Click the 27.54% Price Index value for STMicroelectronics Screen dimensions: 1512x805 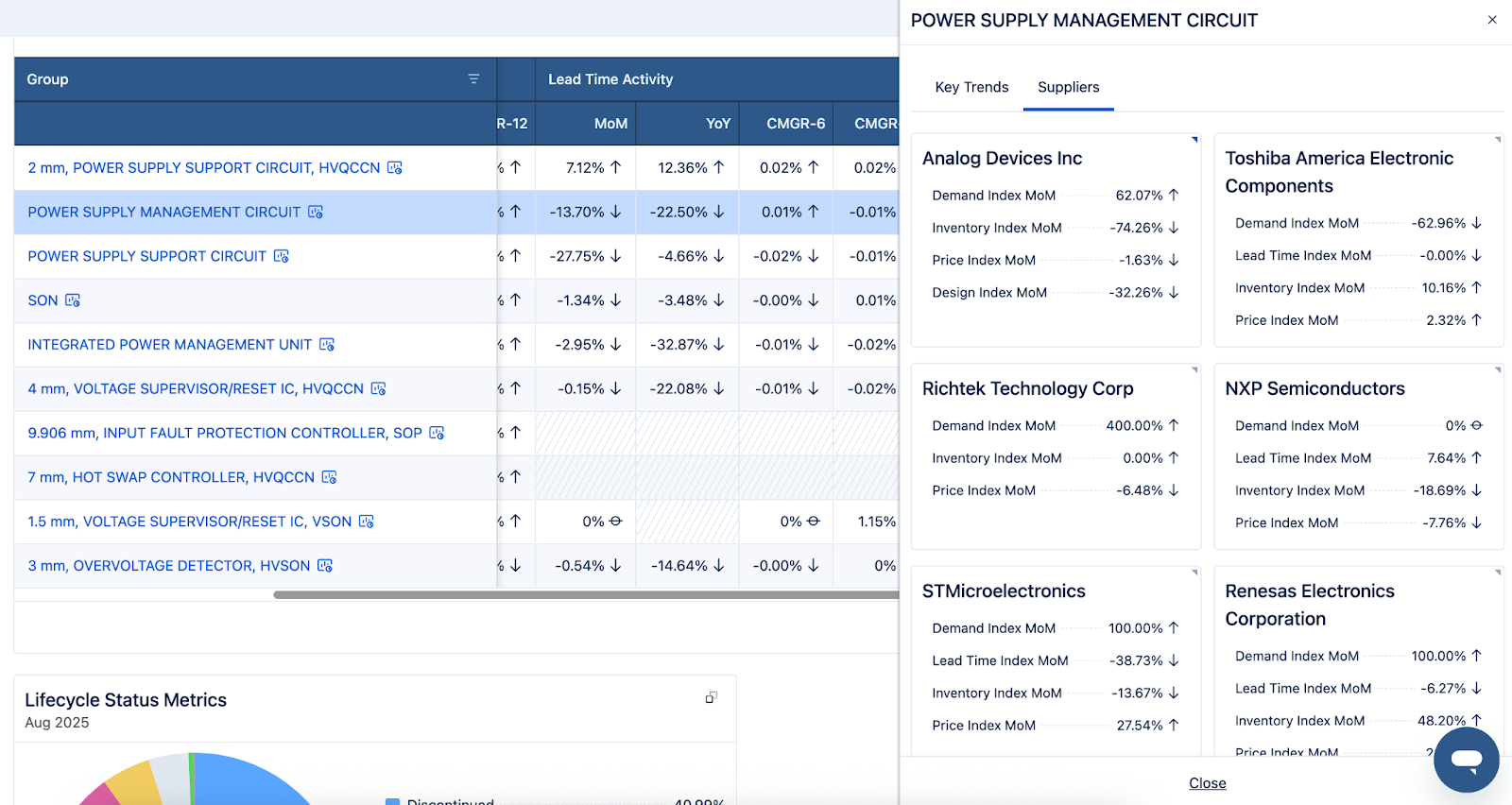pyautogui.click(x=1140, y=726)
